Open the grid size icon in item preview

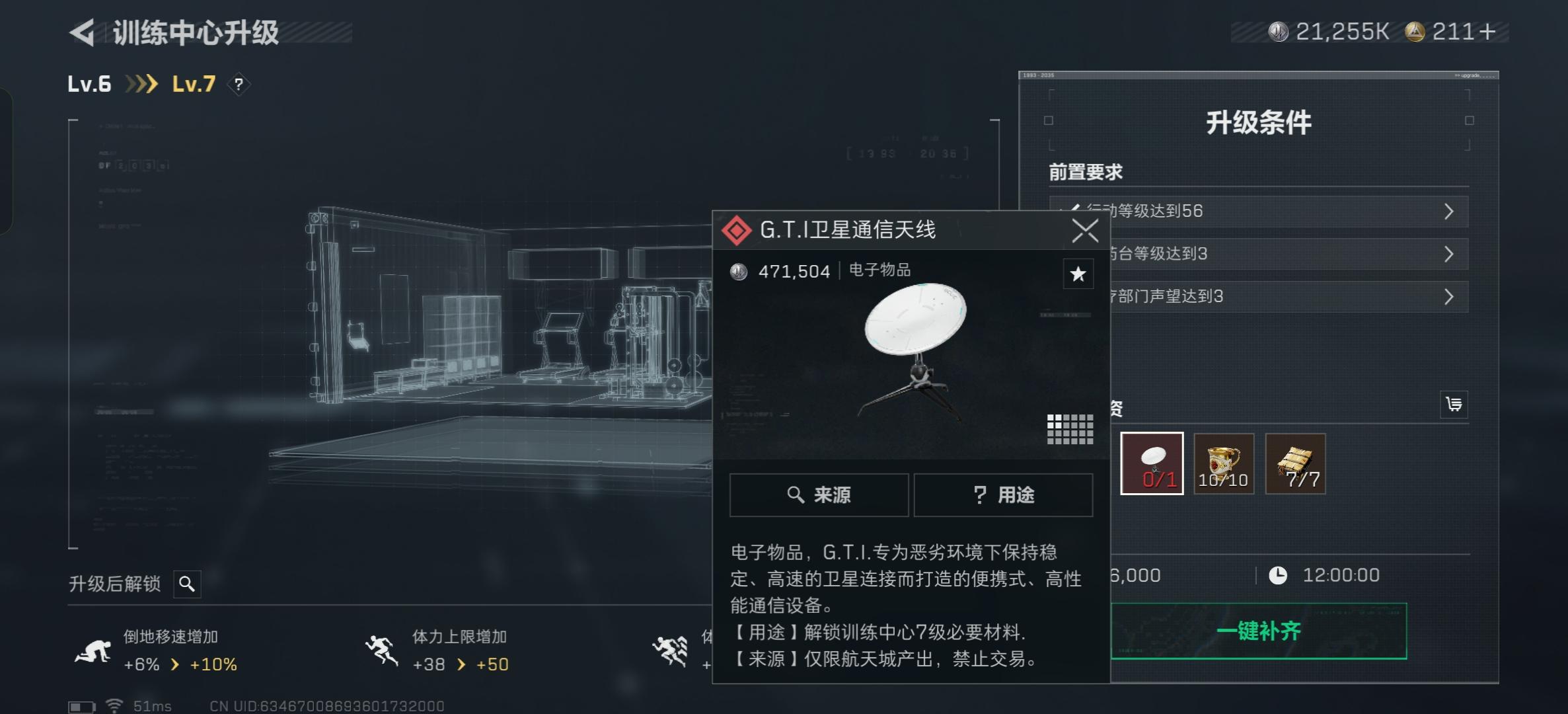[1070, 429]
